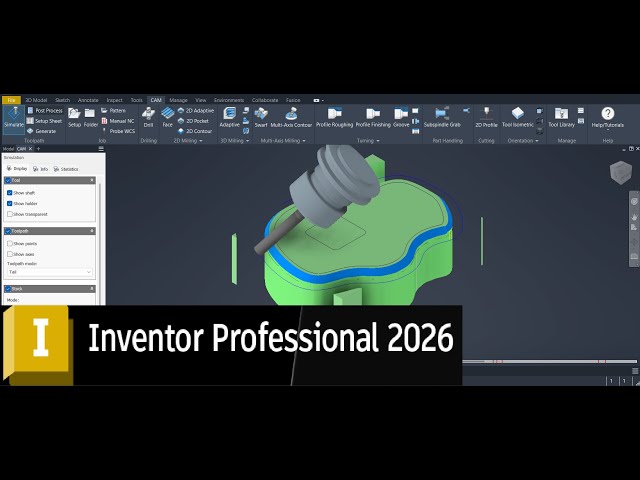Open the Setup Sheet command
640x480 pixels.
[44, 121]
